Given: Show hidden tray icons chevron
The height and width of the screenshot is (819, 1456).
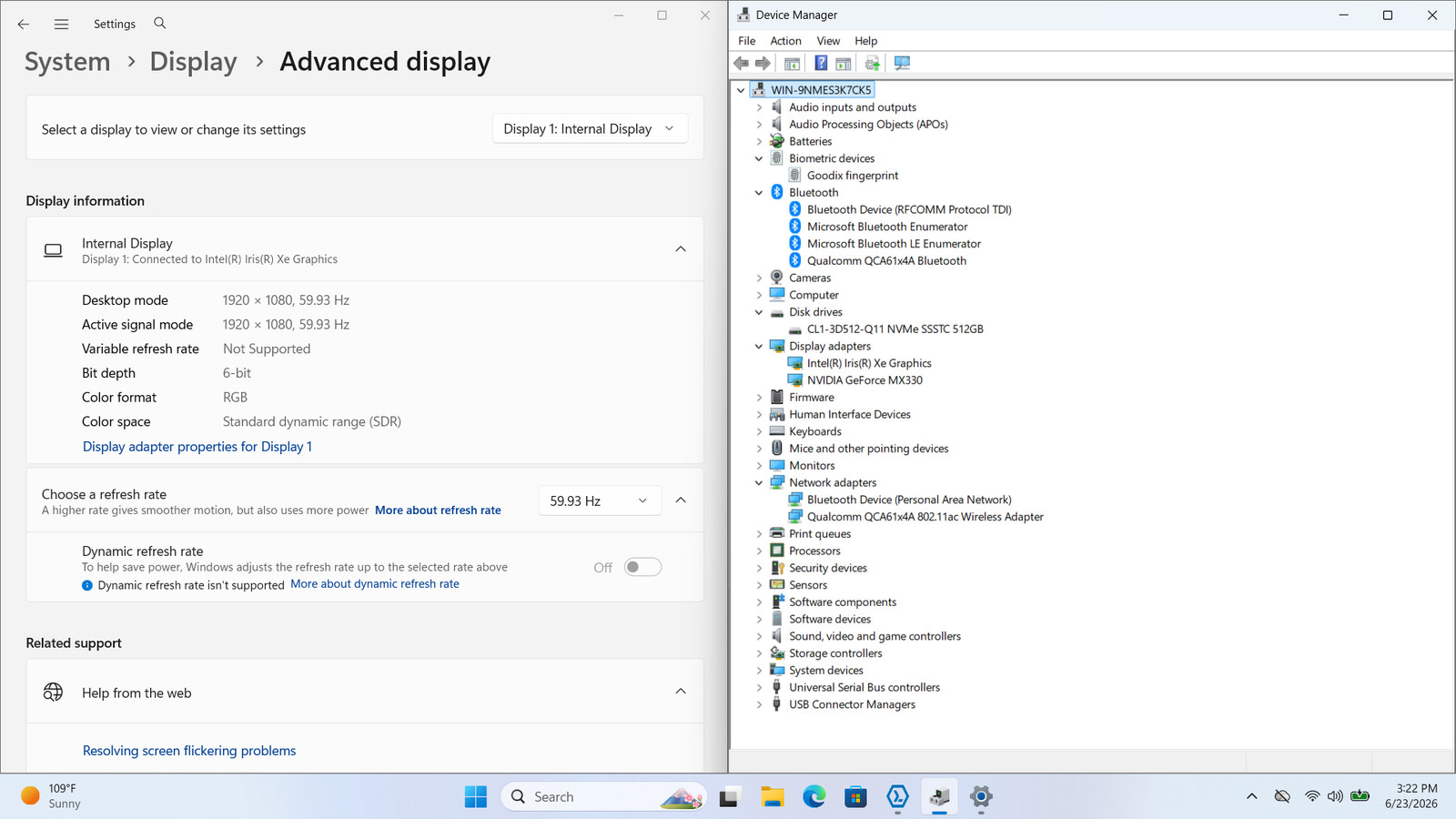Looking at the screenshot, I should [1252, 796].
